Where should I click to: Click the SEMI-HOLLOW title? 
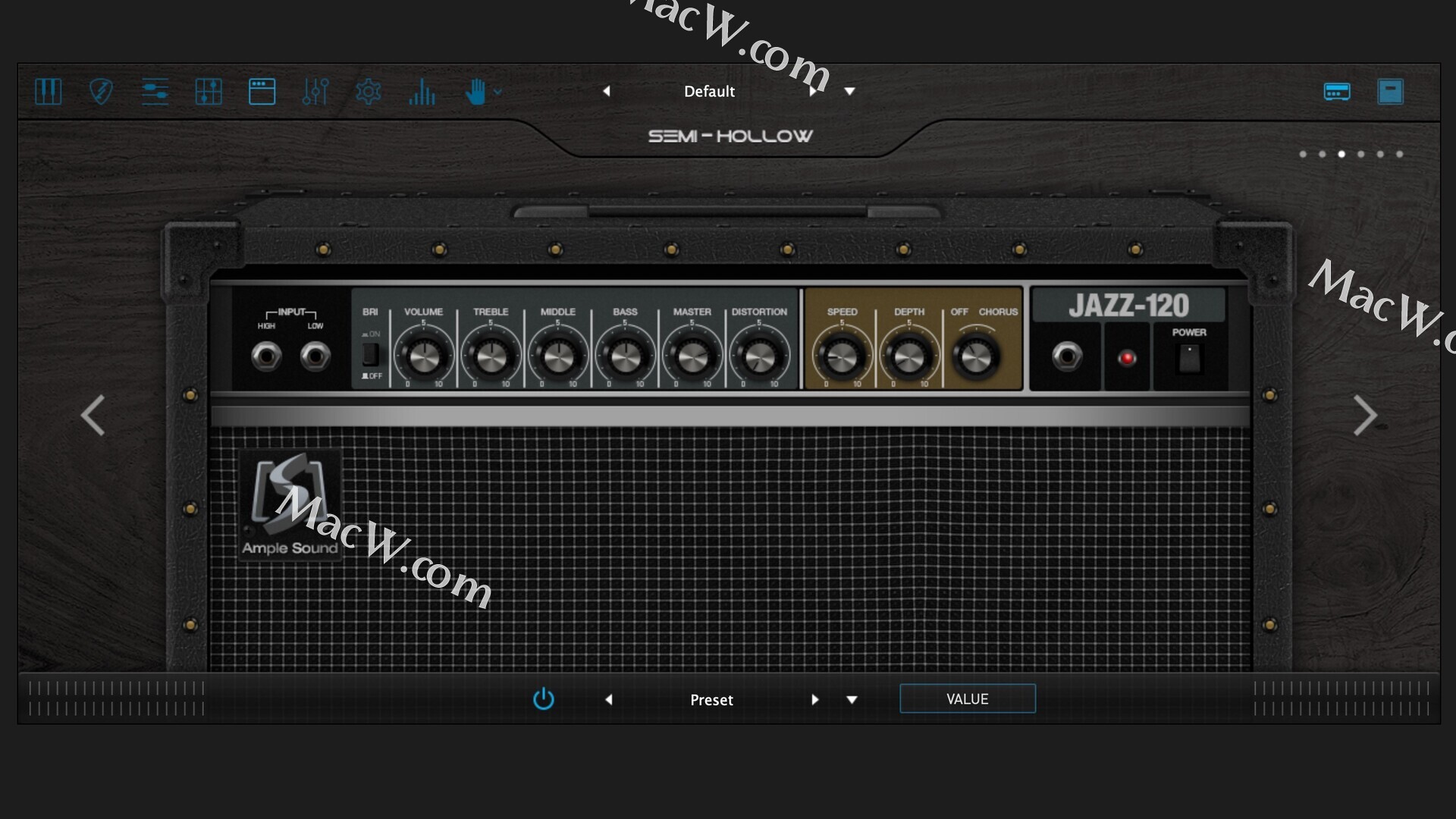pos(730,136)
